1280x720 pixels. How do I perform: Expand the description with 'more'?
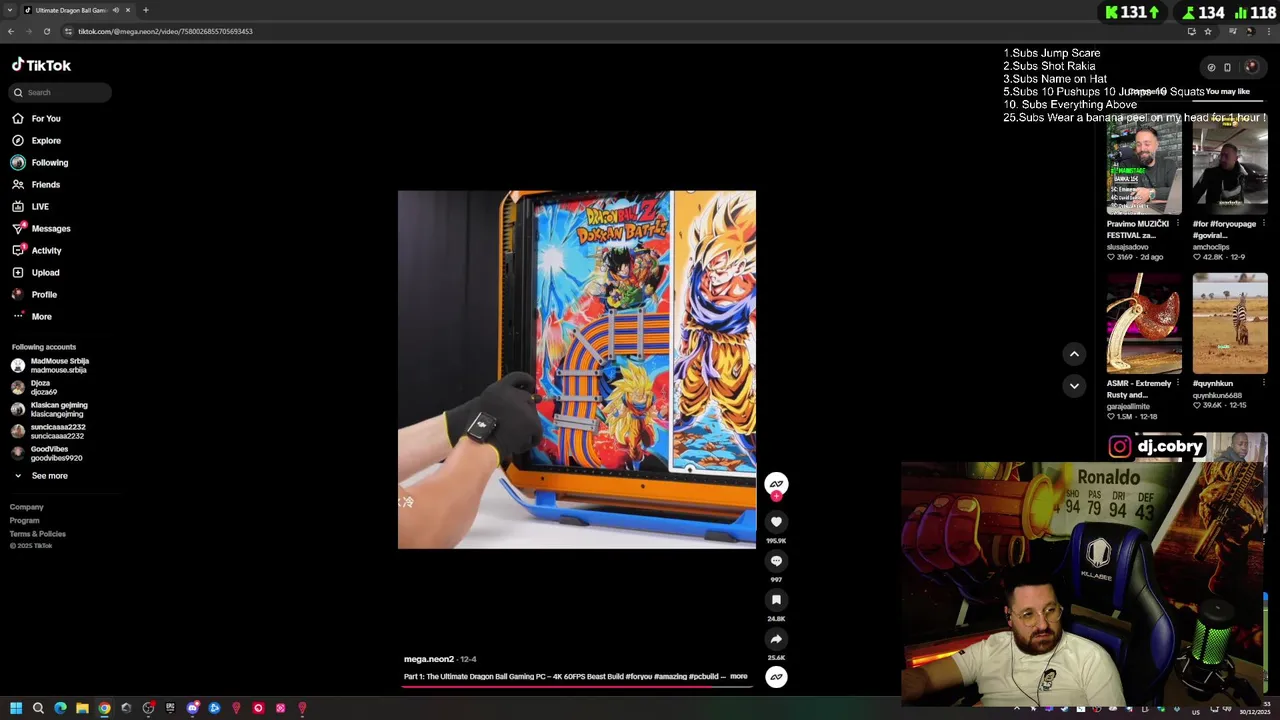click(x=739, y=677)
